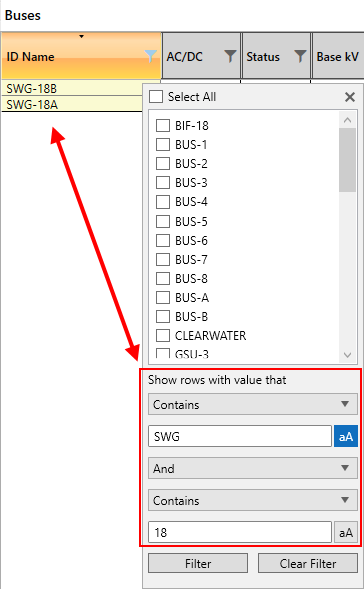Apply with the Filter button
The width and height of the screenshot is (364, 589).
pos(198,563)
